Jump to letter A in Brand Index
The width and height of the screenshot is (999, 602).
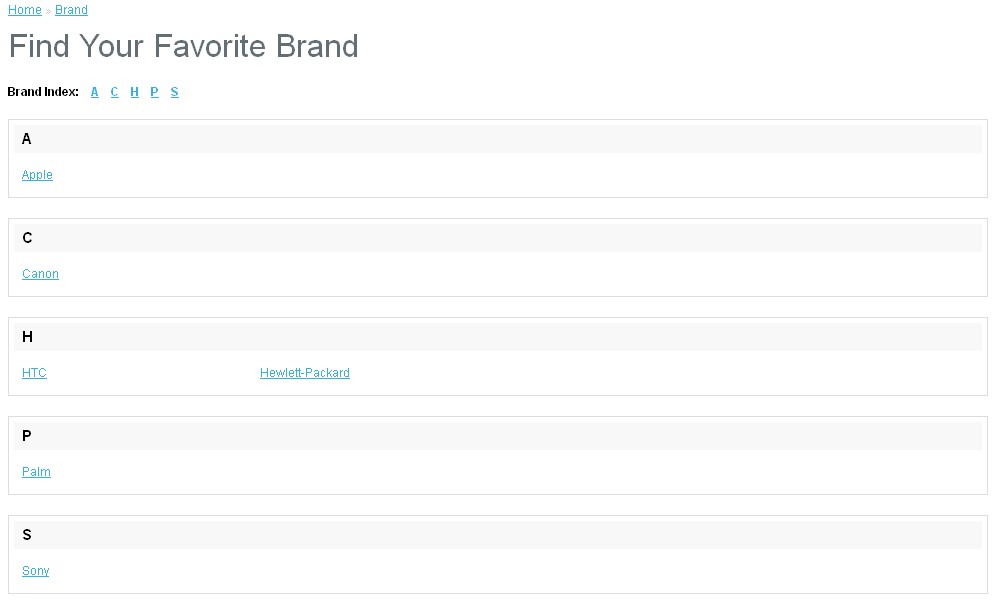95,92
